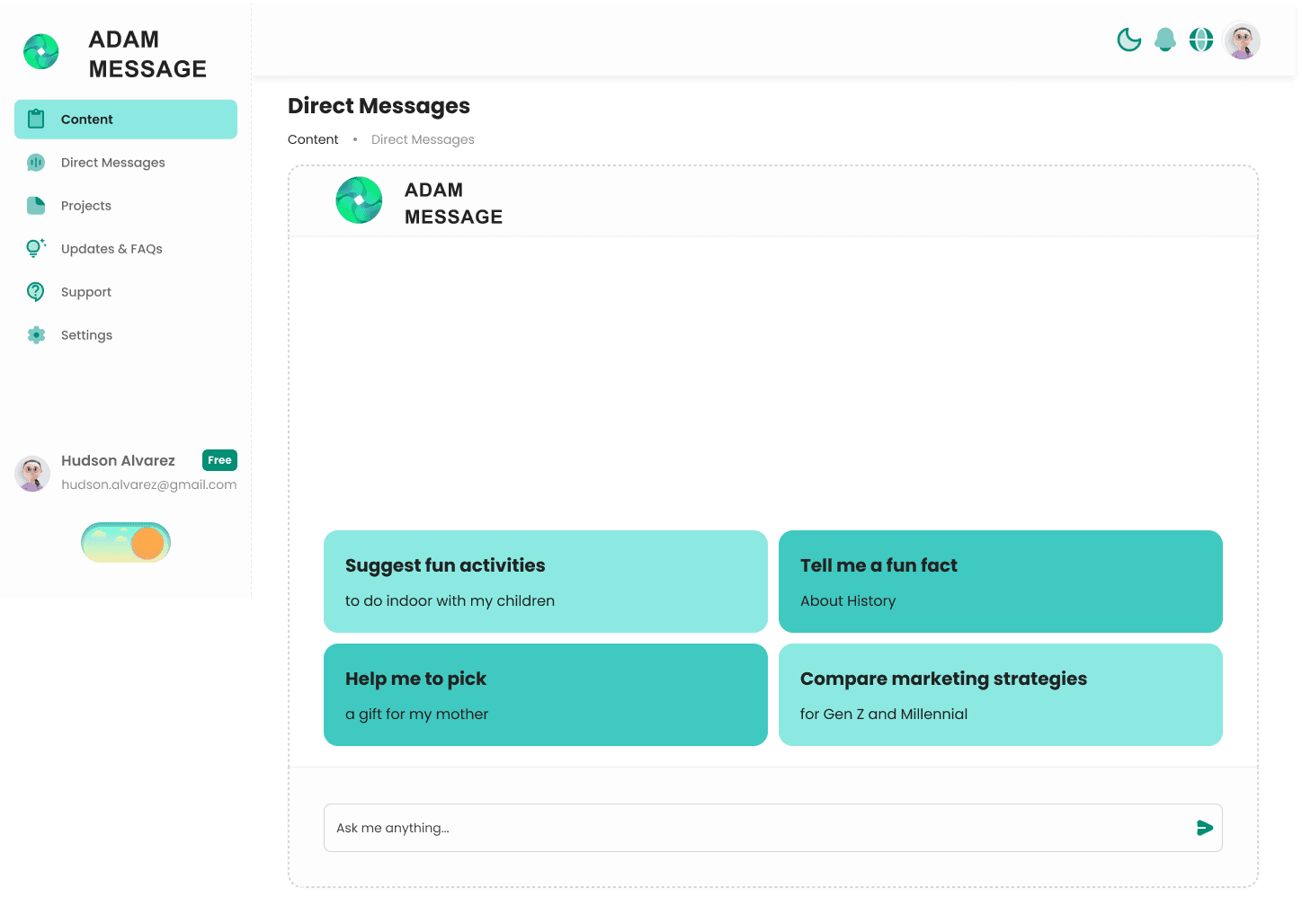Focus the 'Ask me anything' input field

[755, 828]
